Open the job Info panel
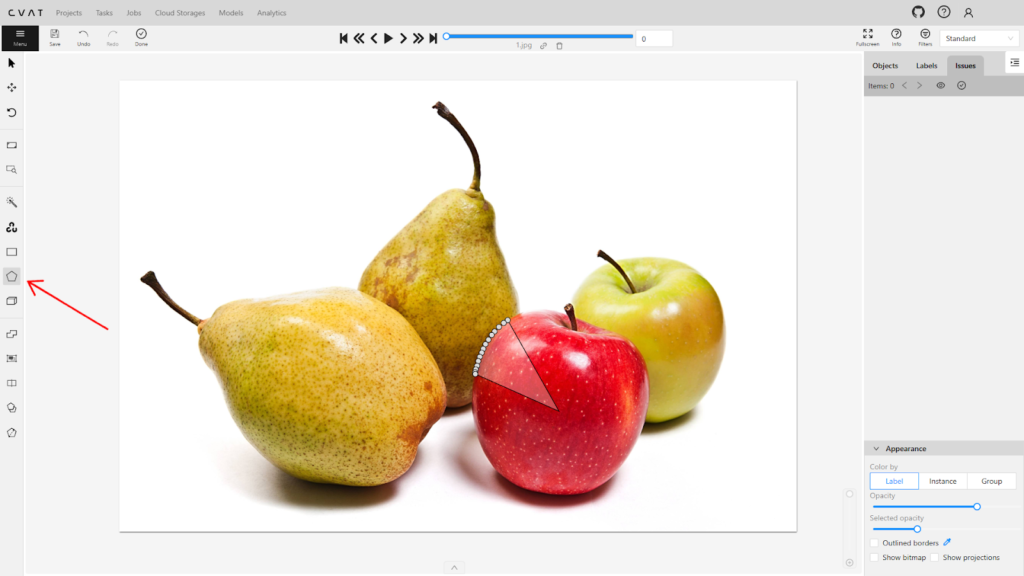 click(896, 38)
